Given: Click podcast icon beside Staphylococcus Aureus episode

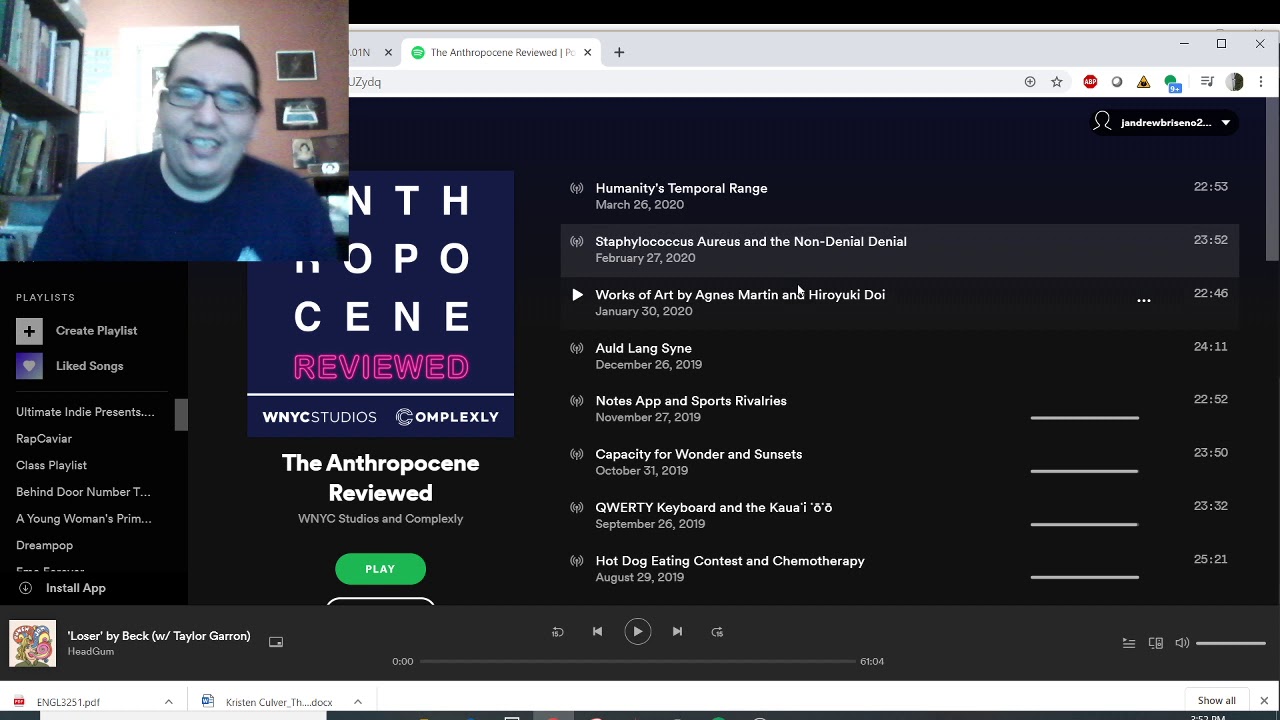Looking at the screenshot, I should coord(577,241).
